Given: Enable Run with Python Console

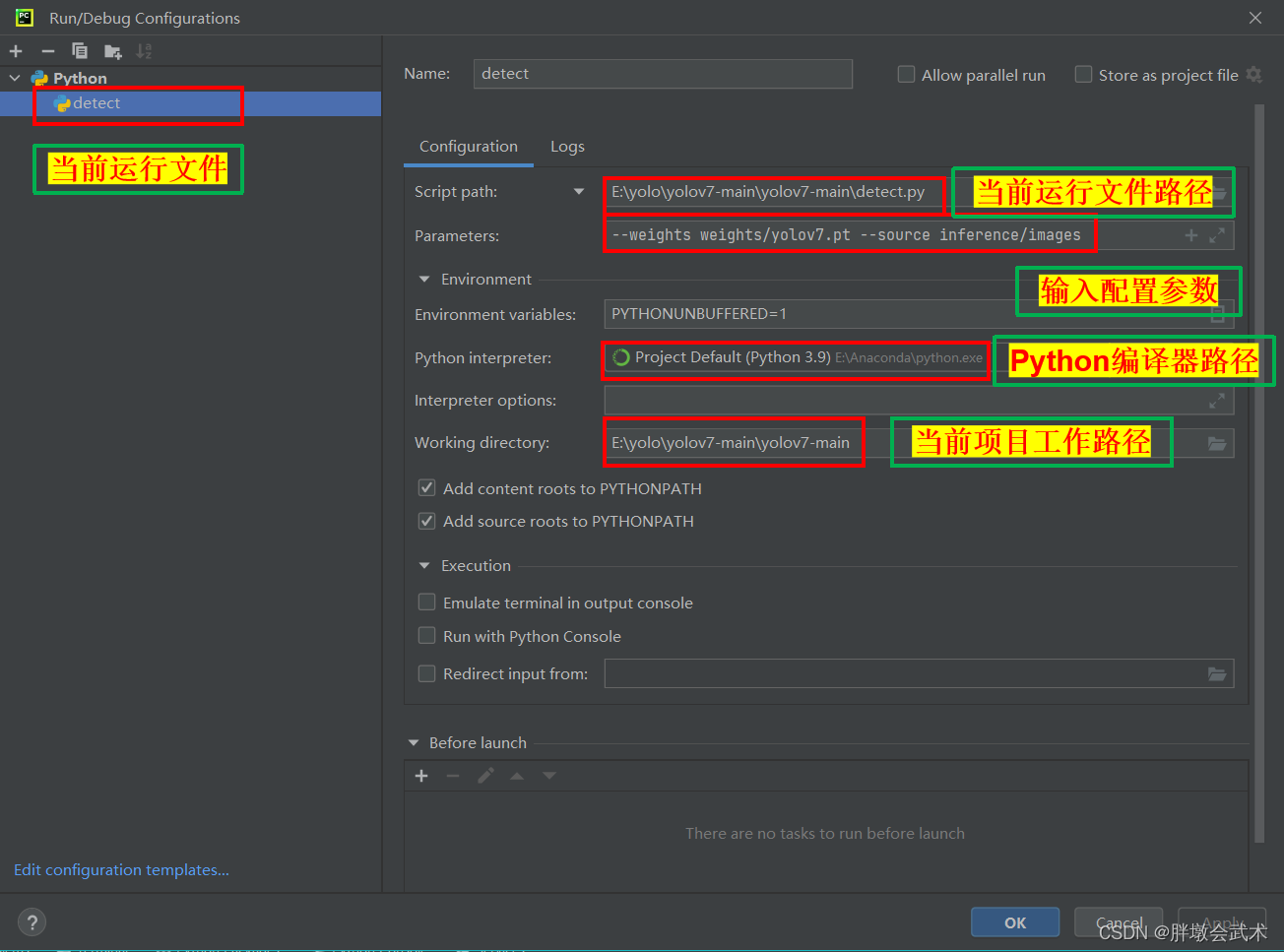Looking at the screenshot, I should click(x=426, y=636).
